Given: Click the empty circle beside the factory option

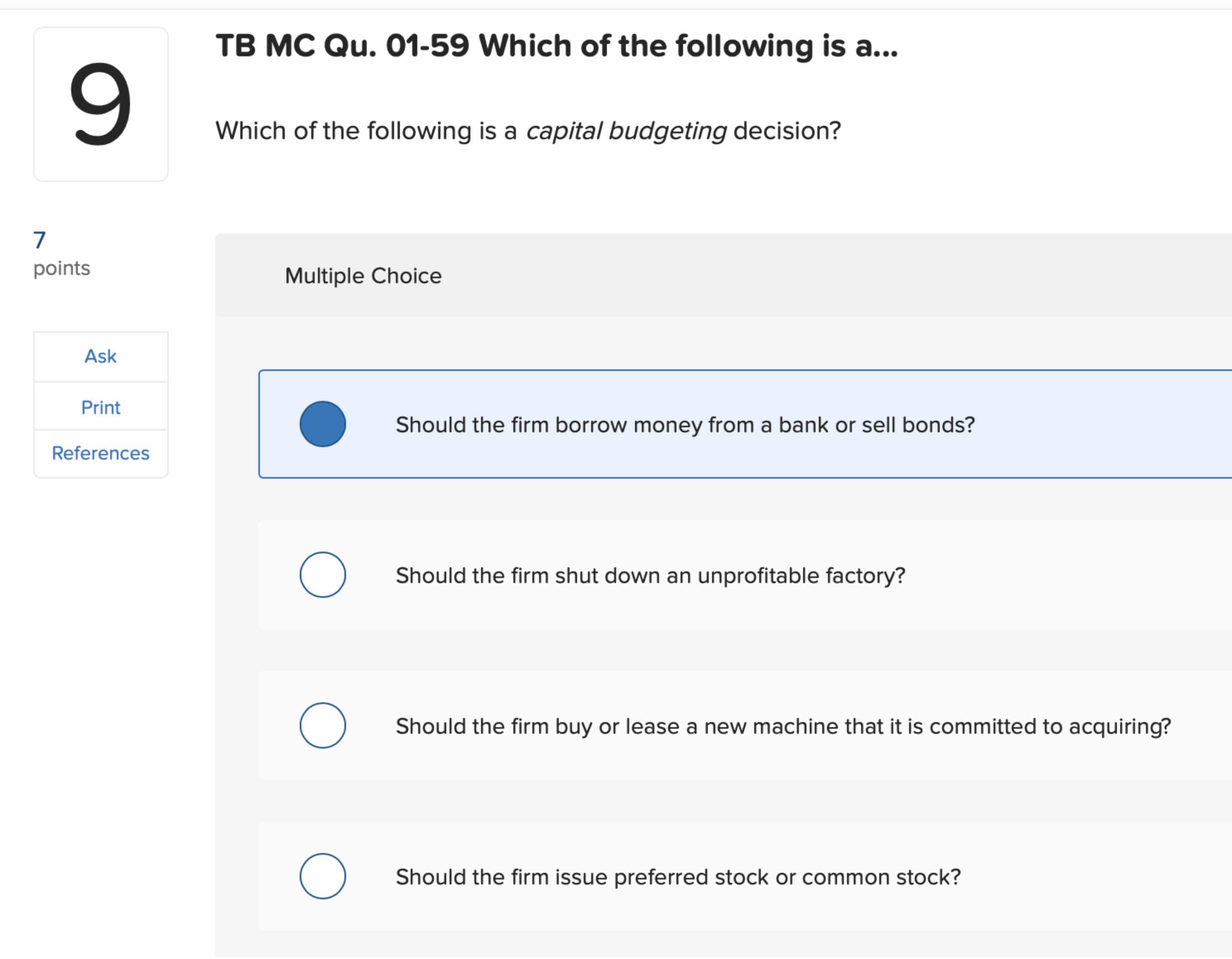Looking at the screenshot, I should point(322,575).
